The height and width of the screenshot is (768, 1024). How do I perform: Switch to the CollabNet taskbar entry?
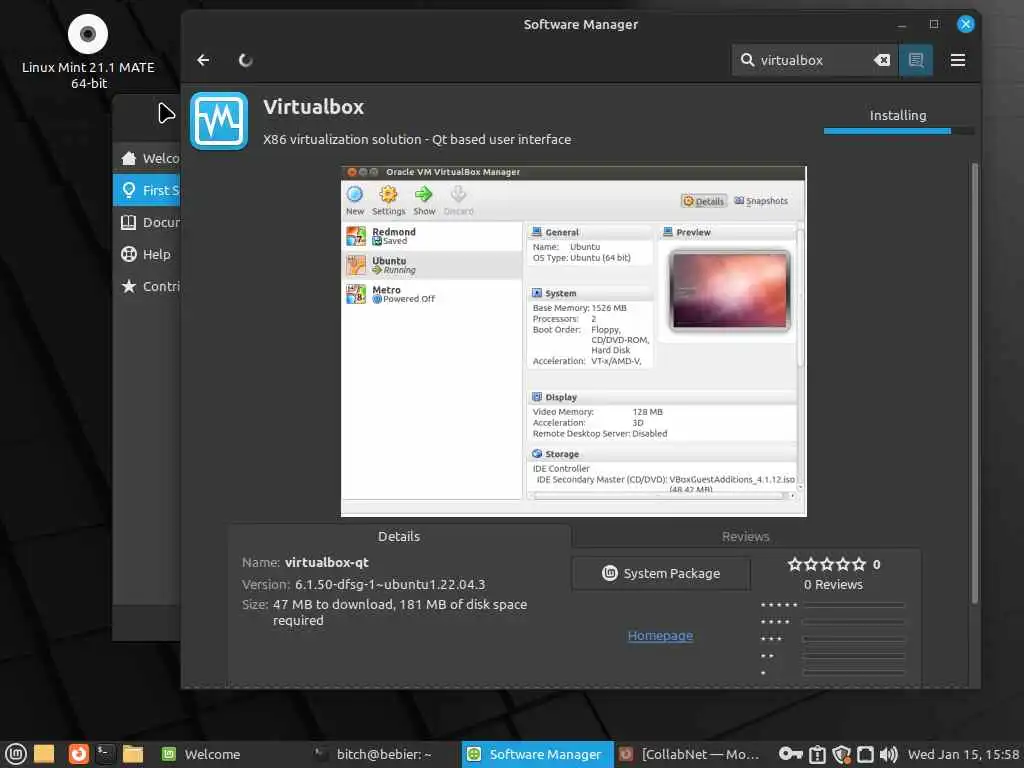pos(691,754)
